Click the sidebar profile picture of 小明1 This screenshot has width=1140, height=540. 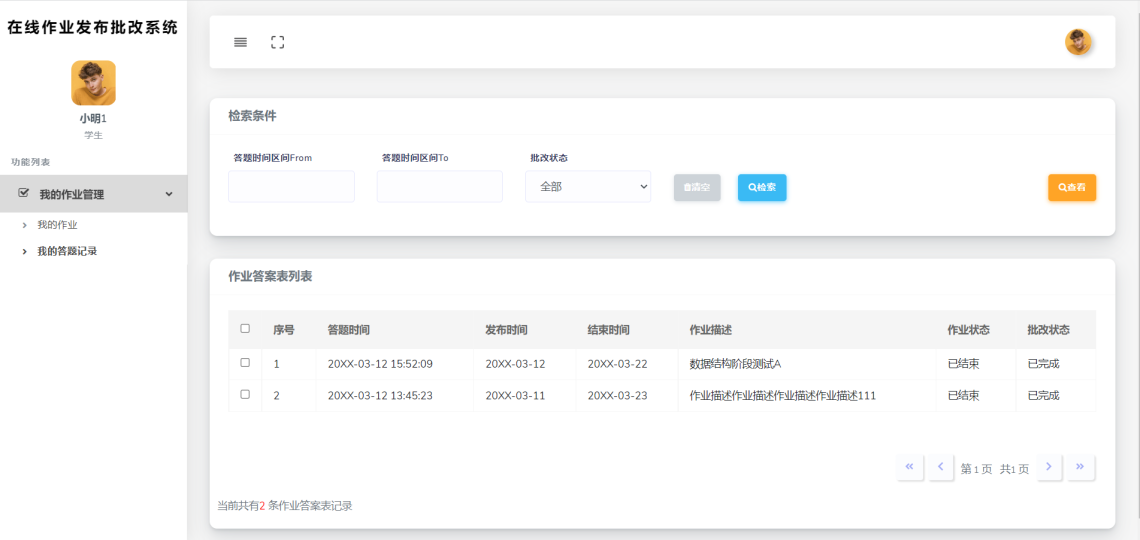point(93,83)
